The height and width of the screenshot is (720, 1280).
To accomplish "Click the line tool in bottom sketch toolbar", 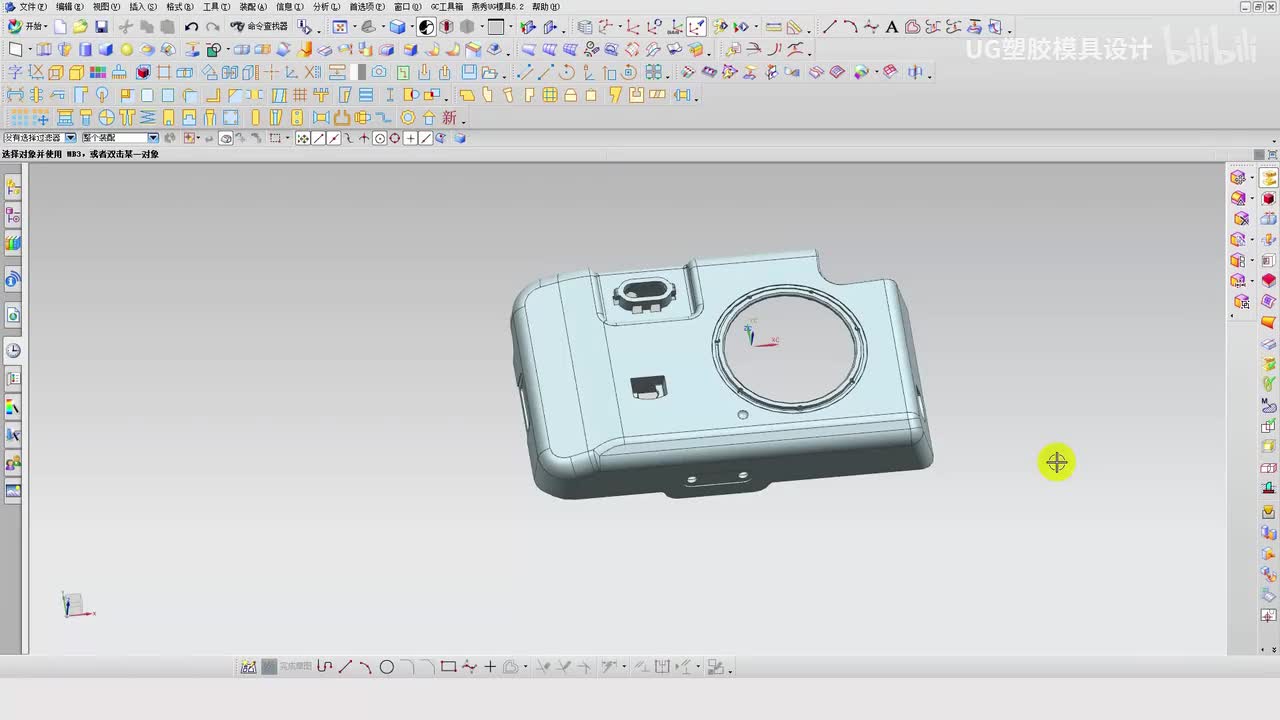I will (x=345, y=667).
